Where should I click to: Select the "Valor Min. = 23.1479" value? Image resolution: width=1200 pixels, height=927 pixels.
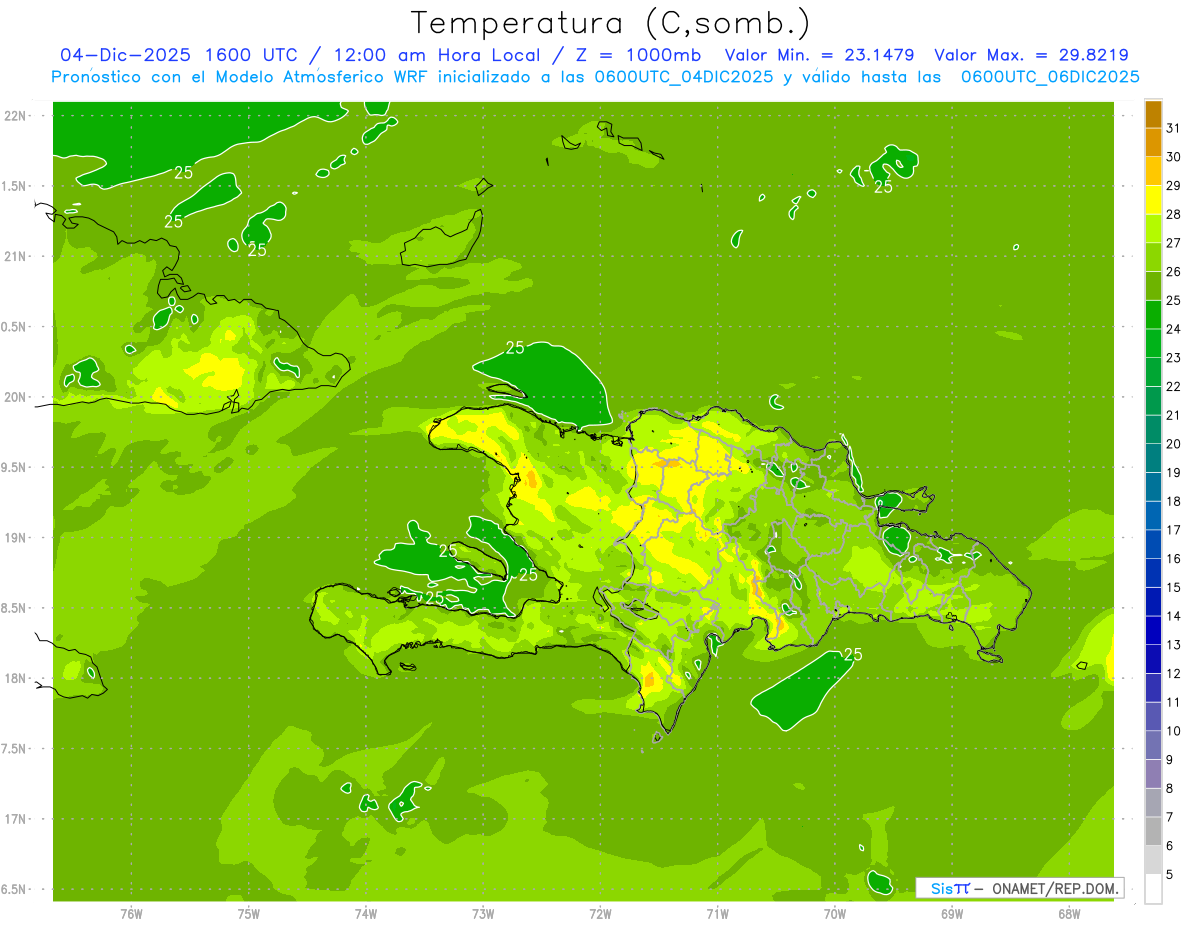[819, 55]
